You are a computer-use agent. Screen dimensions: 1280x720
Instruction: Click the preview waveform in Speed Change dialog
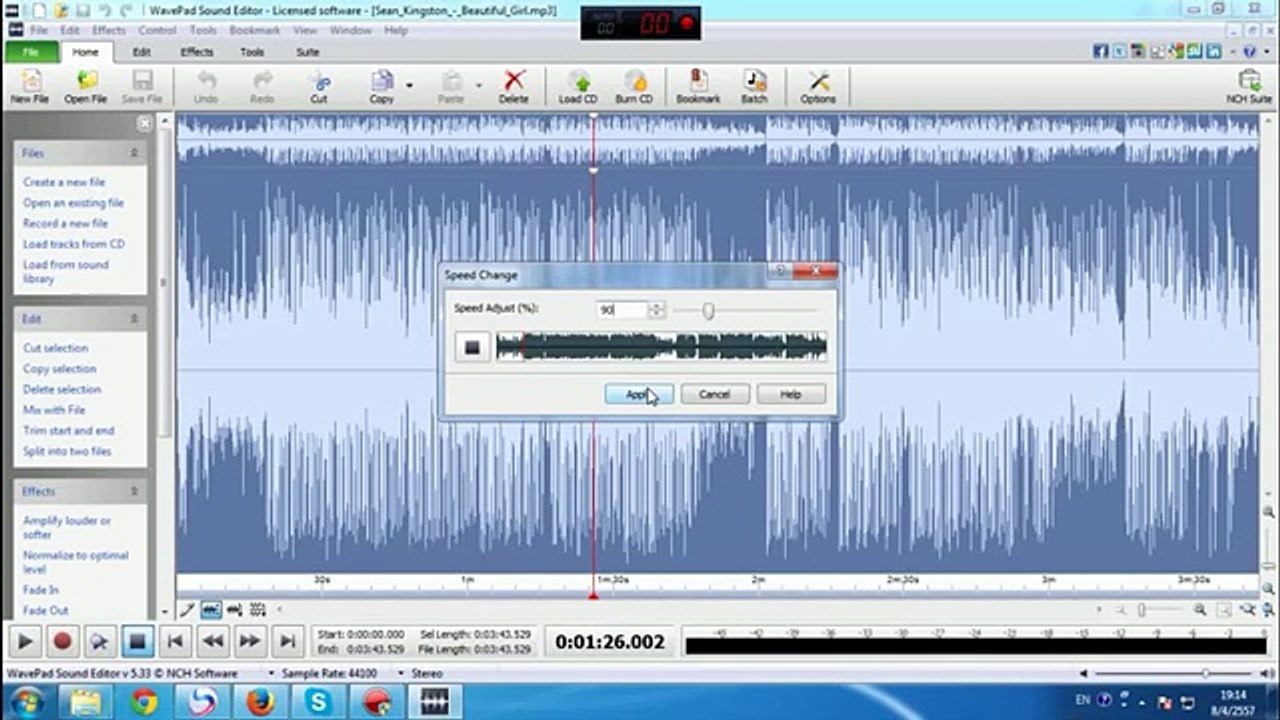661,347
